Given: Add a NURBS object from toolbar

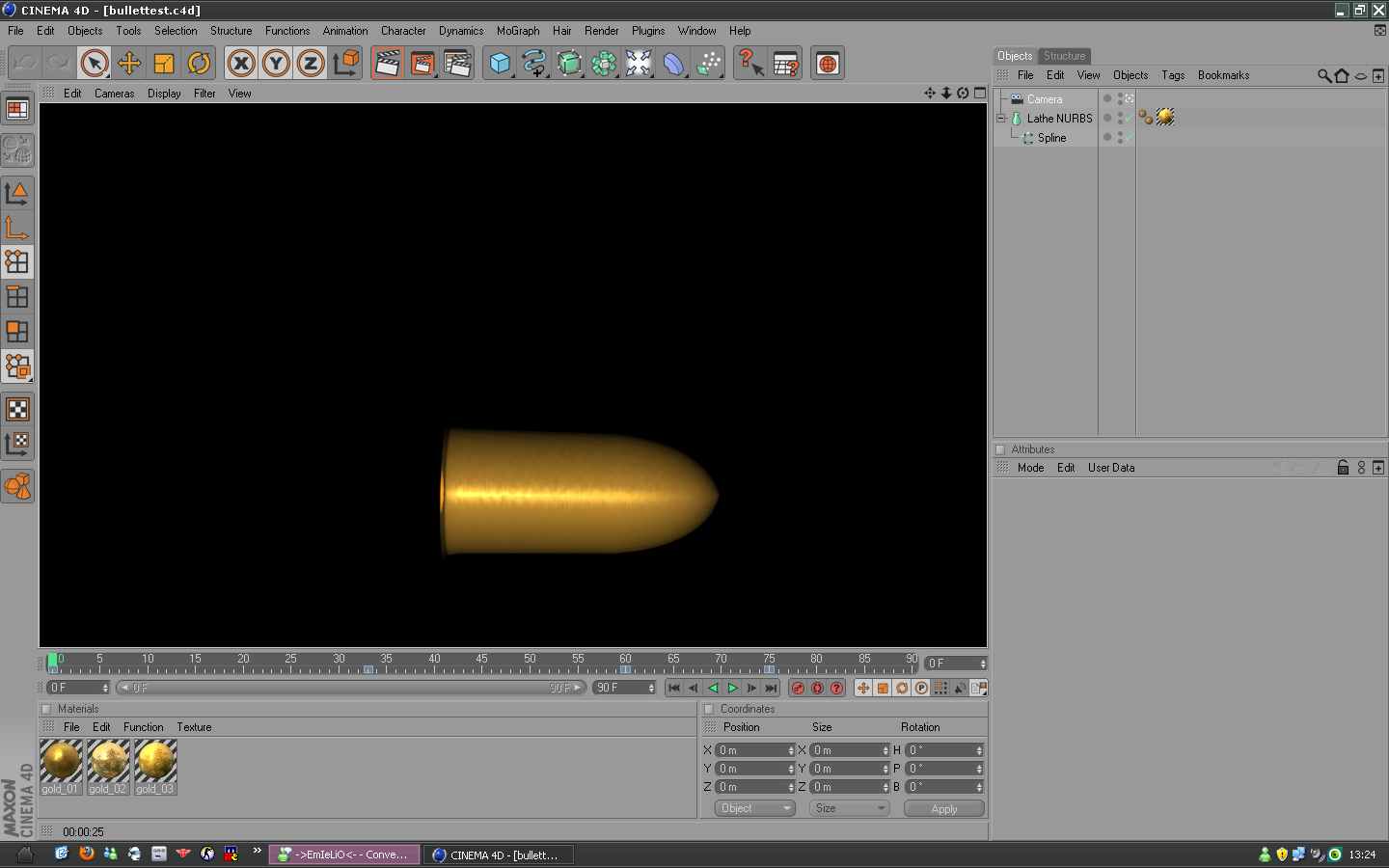Looking at the screenshot, I should tap(569, 64).
